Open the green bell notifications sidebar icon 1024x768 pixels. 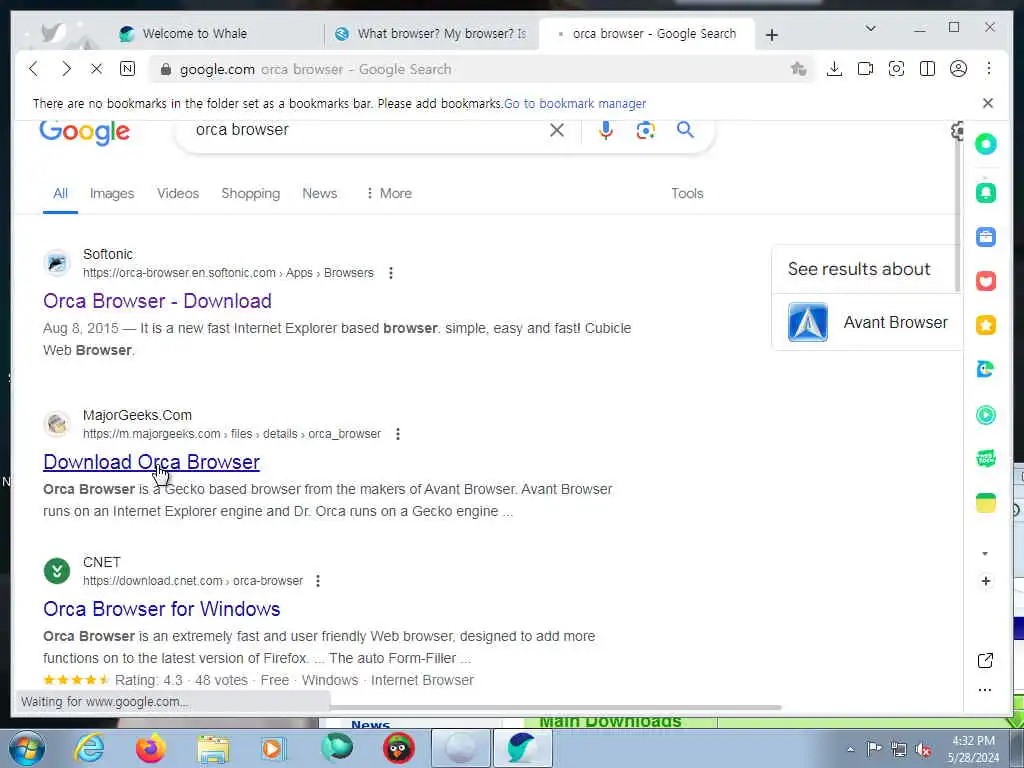pos(986,193)
